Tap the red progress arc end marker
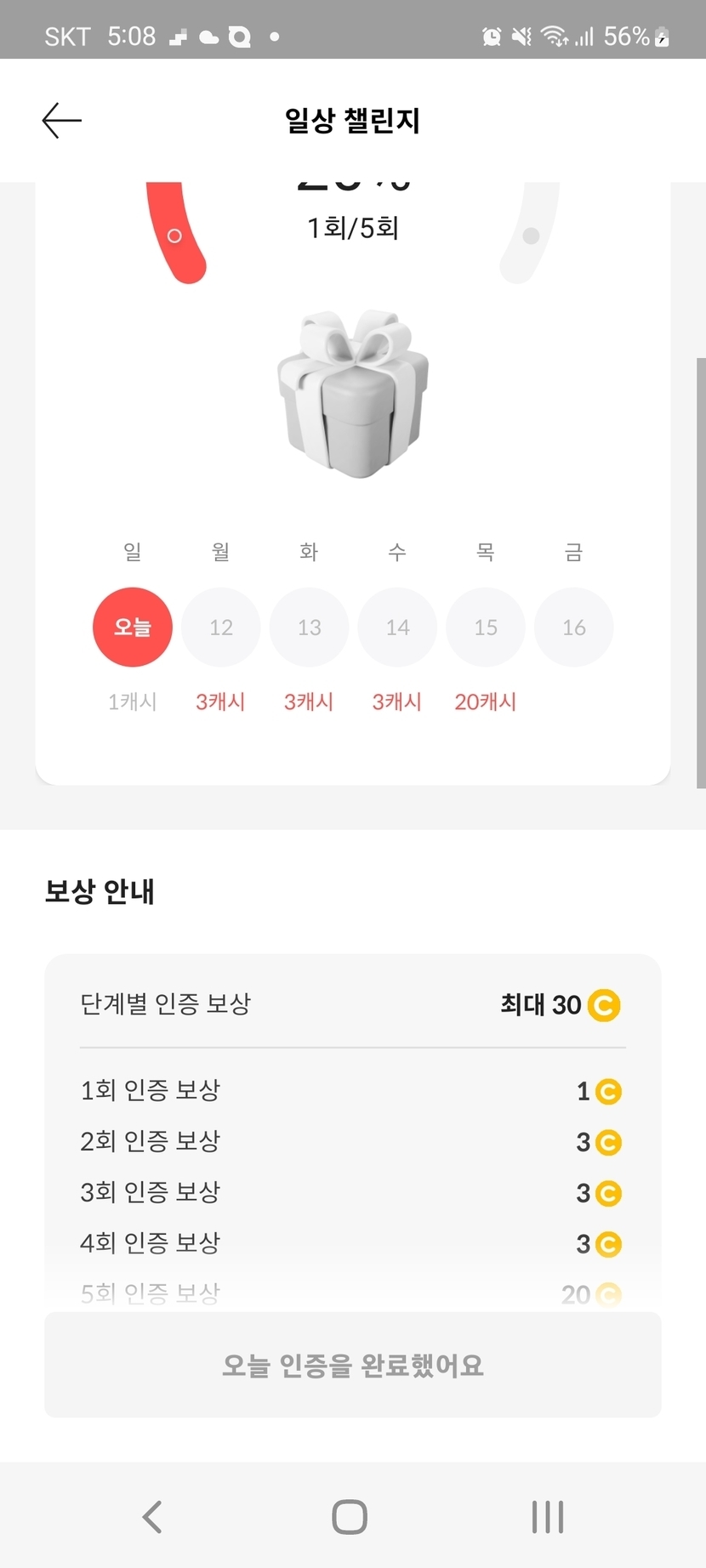 click(174, 236)
